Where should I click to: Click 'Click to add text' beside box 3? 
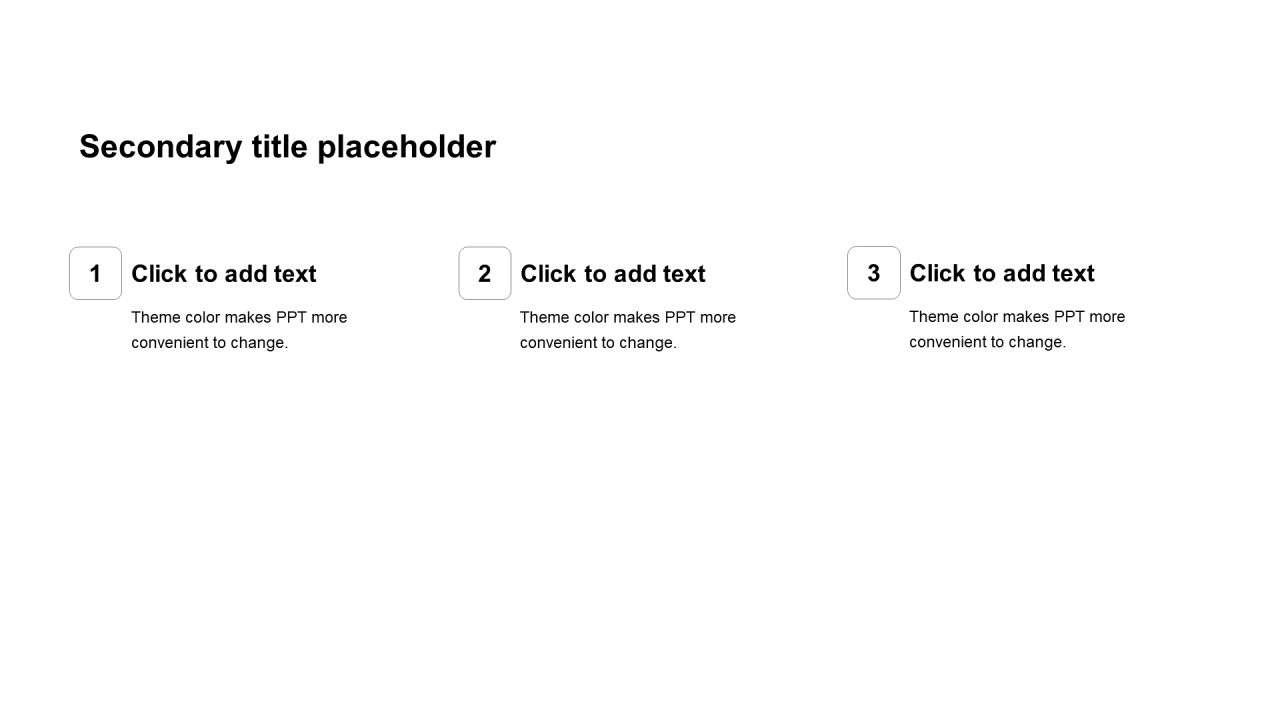[x=1002, y=273]
